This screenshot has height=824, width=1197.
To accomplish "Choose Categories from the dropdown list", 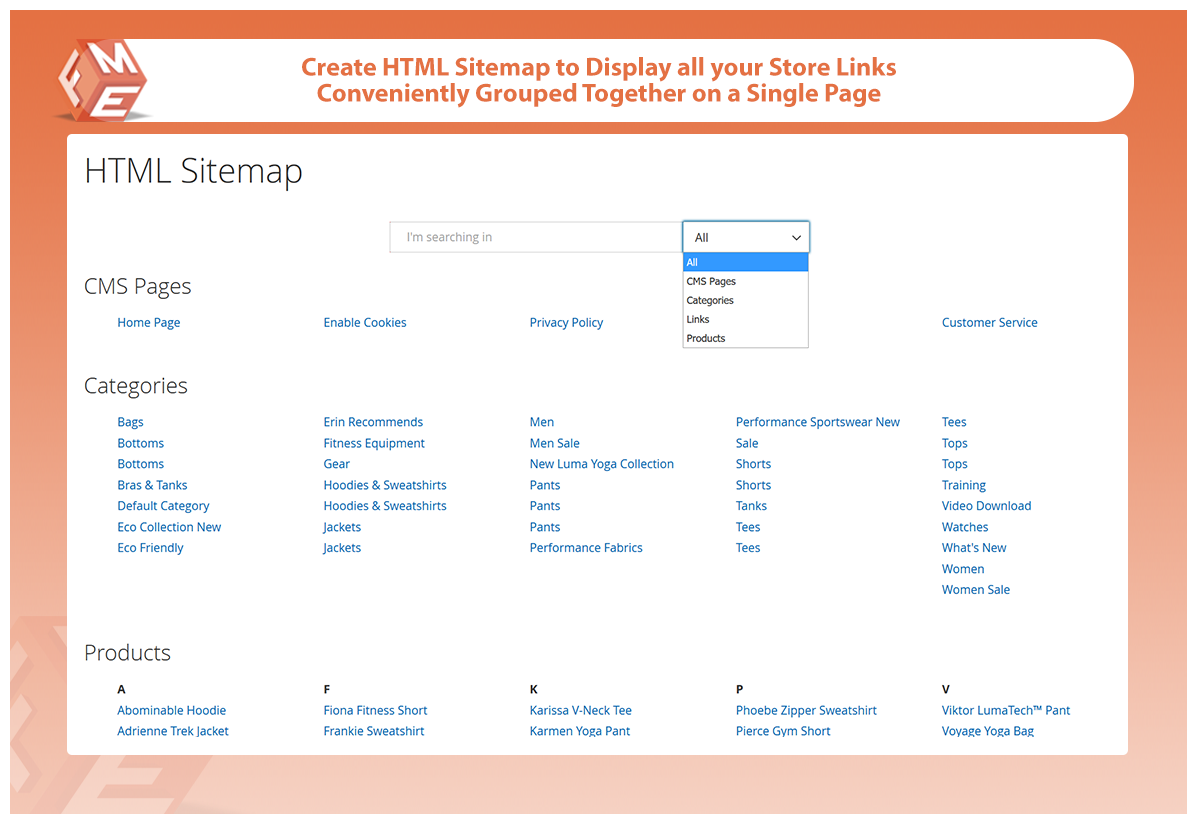I will 710,301.
